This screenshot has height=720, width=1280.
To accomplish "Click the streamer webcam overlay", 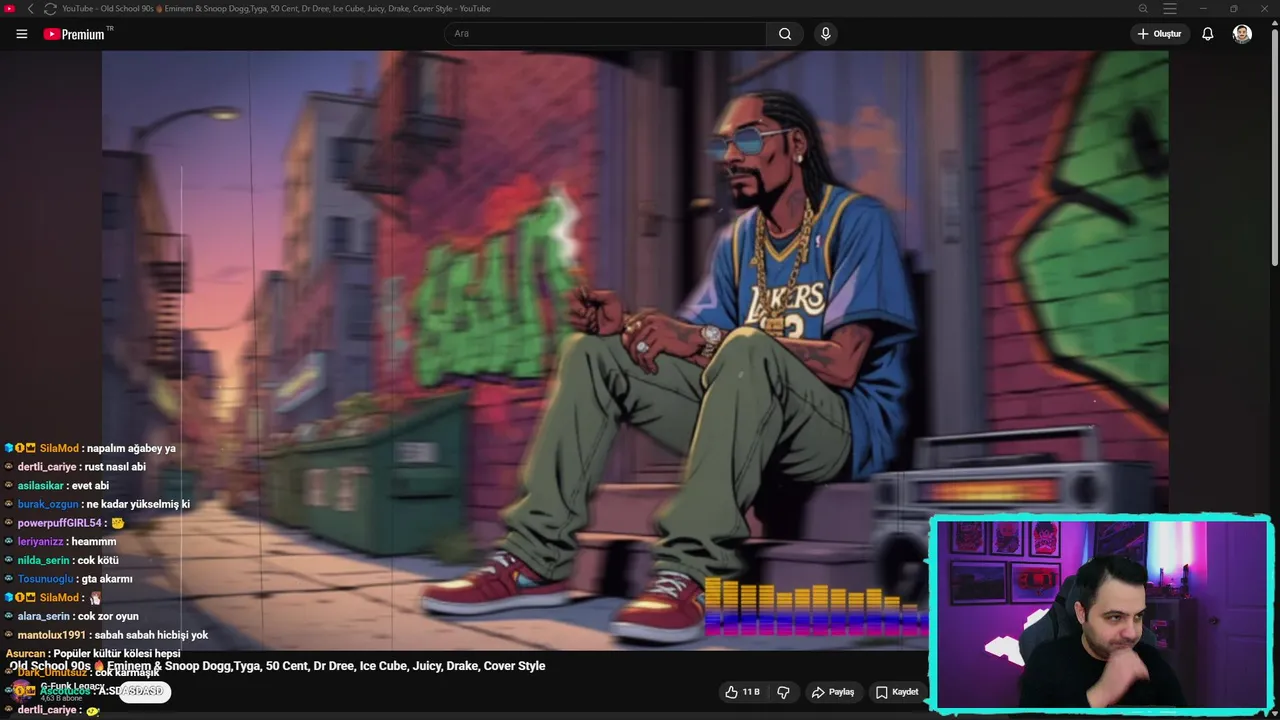I will (1102, 614).
